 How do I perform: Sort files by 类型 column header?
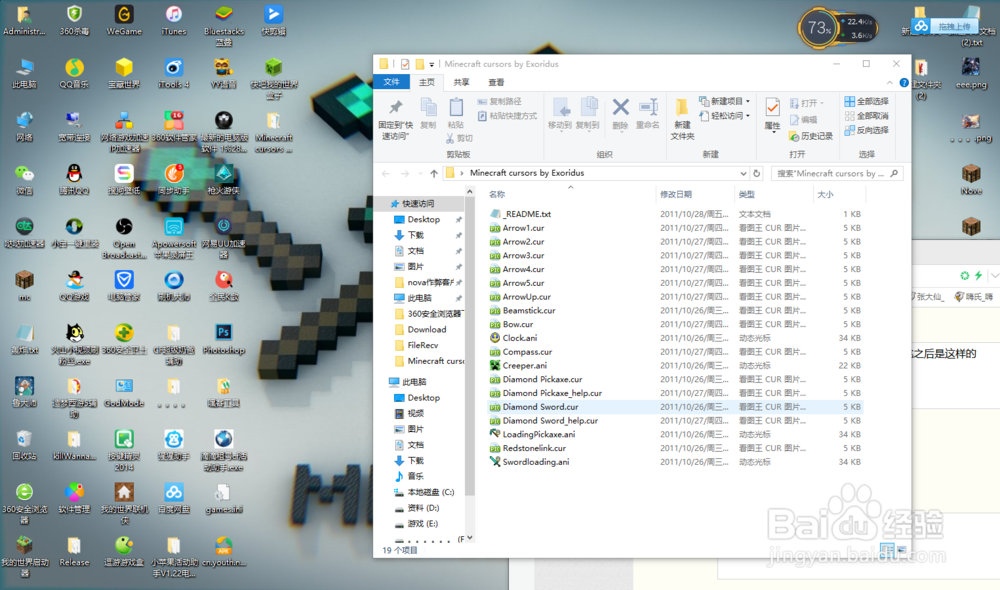(x=747, y=195)
